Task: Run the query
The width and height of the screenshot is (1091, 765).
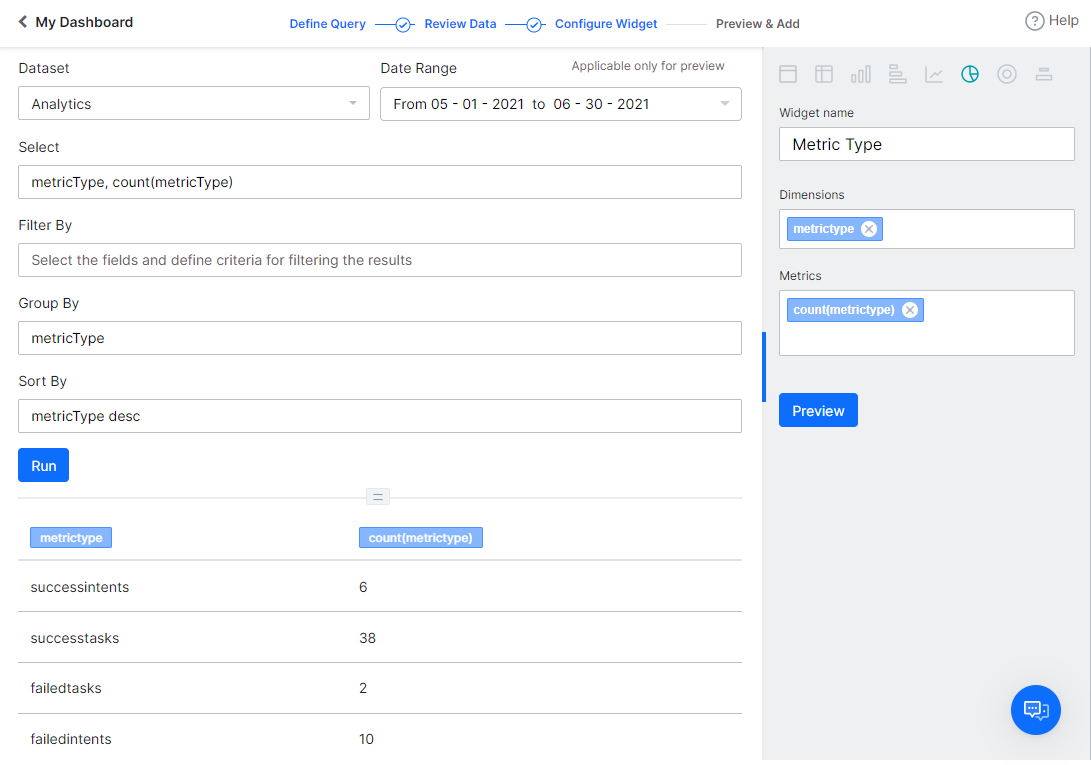Action: [x=43, y=464]
